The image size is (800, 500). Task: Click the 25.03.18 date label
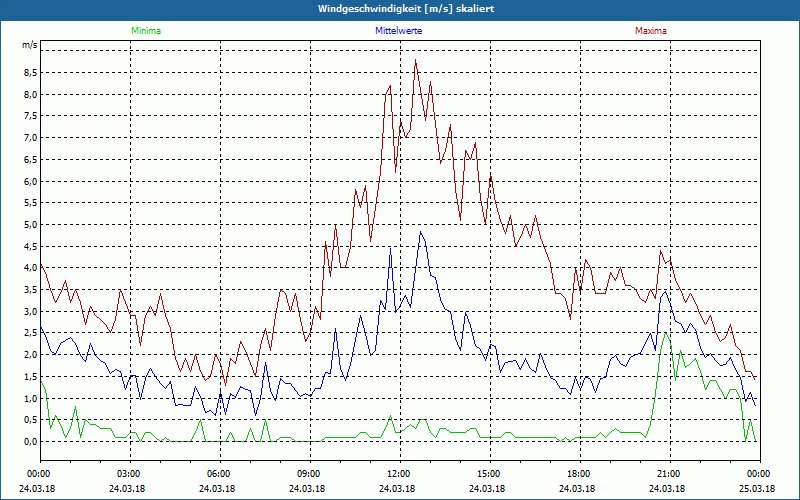tap(757, 488)
